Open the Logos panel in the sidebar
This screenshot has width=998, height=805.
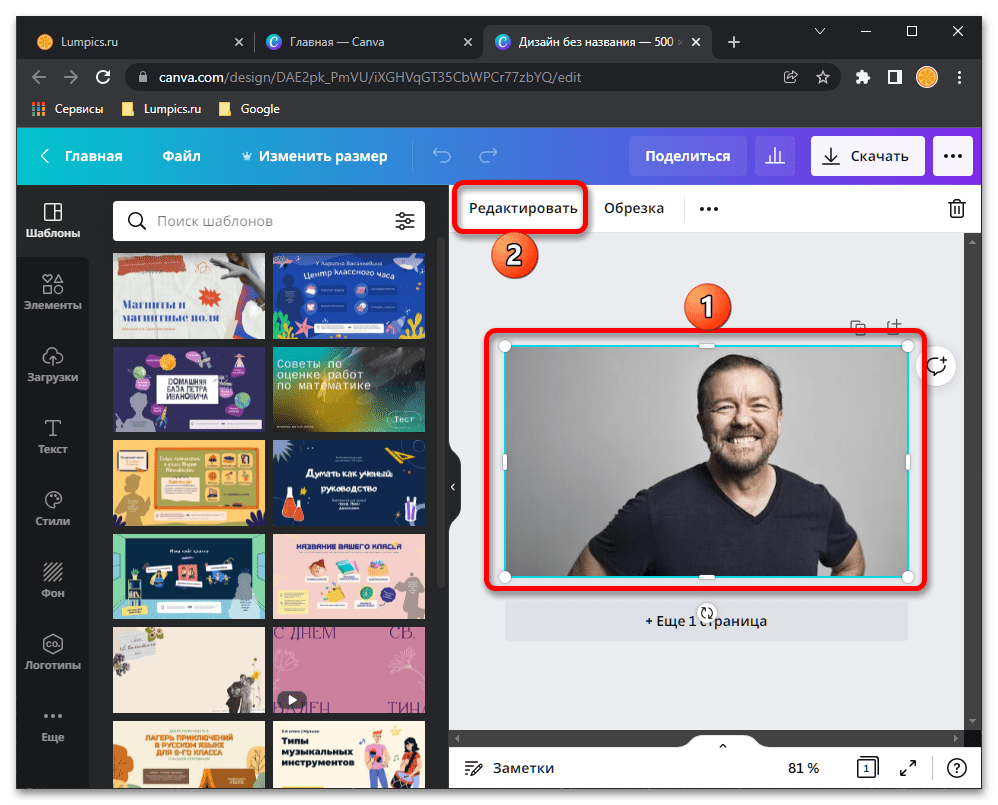(53, 652)
